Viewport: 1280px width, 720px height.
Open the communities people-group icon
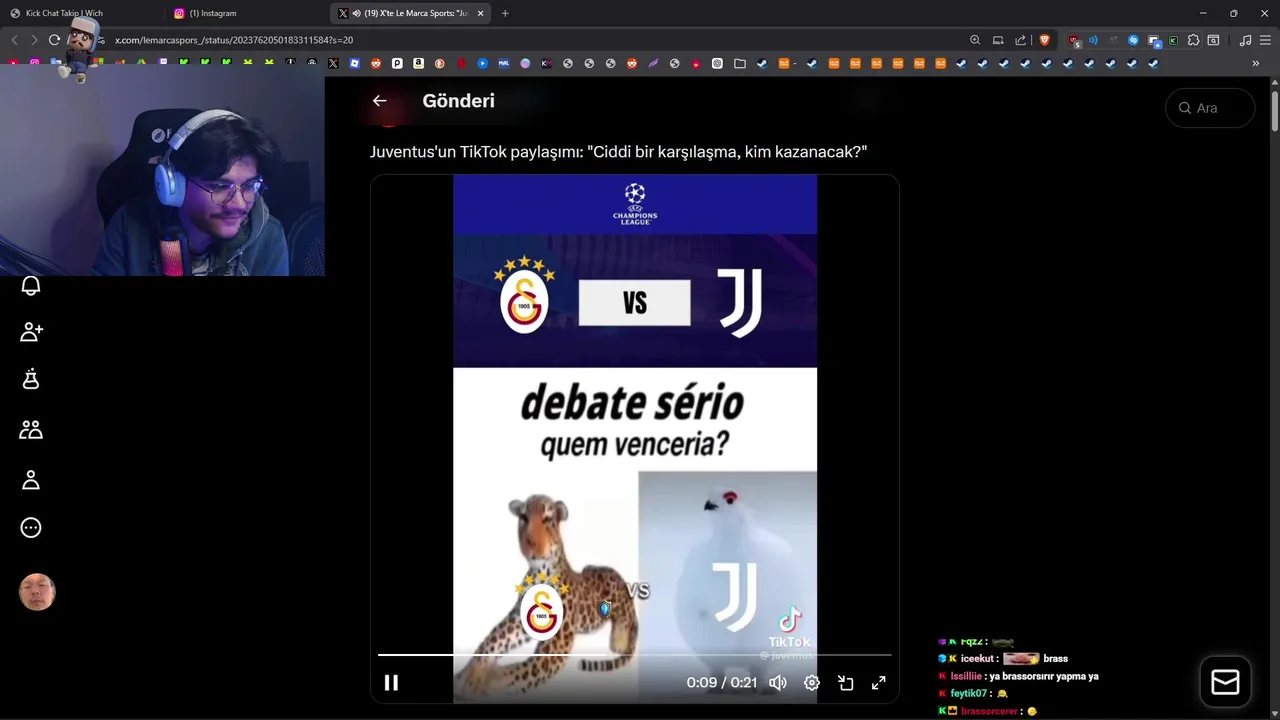click(x=31, y=429)
